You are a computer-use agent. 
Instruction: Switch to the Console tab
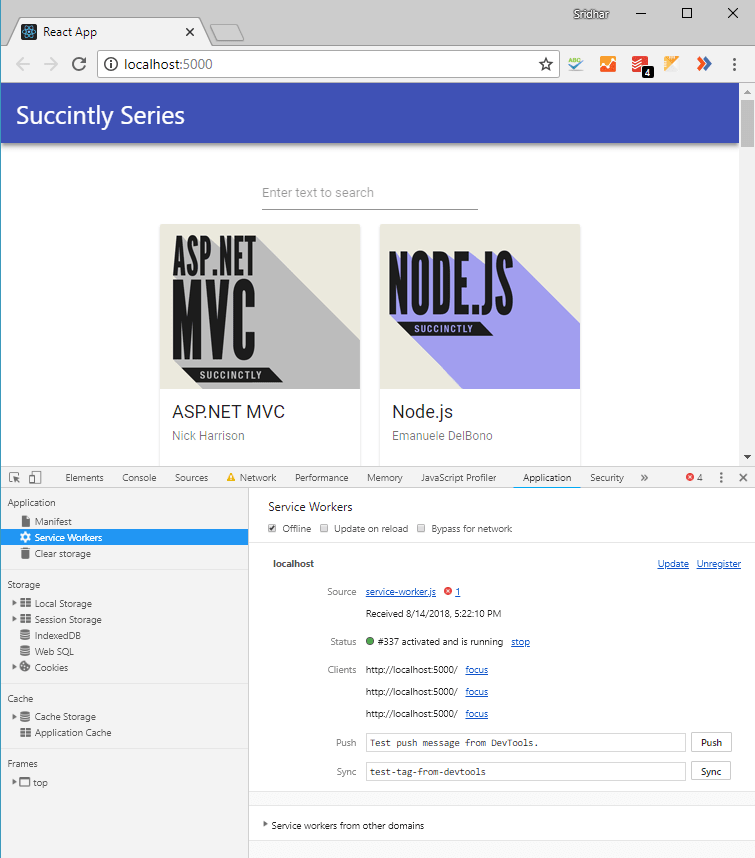139,477
